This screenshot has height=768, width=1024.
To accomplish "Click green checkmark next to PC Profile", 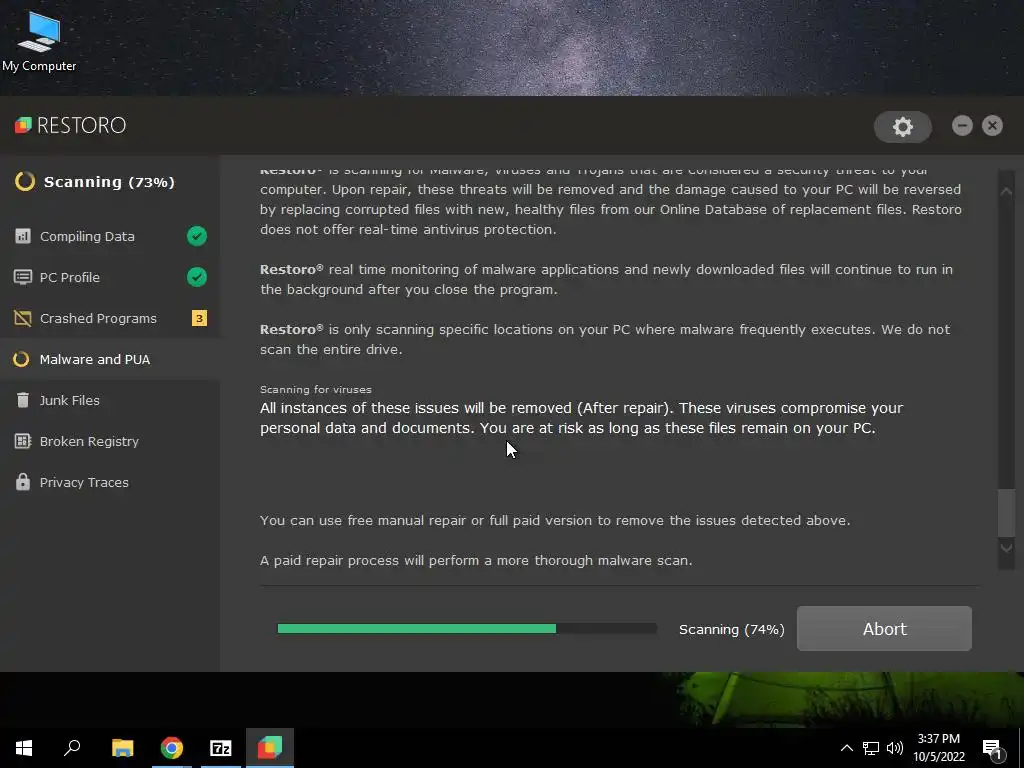I will [197, 277].
